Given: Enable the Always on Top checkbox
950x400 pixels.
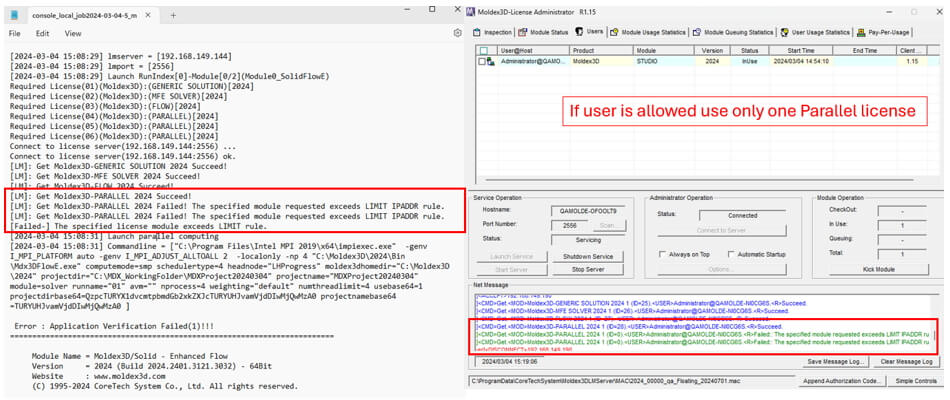Looking at the screenshot, I should click(x=662, y=254).
